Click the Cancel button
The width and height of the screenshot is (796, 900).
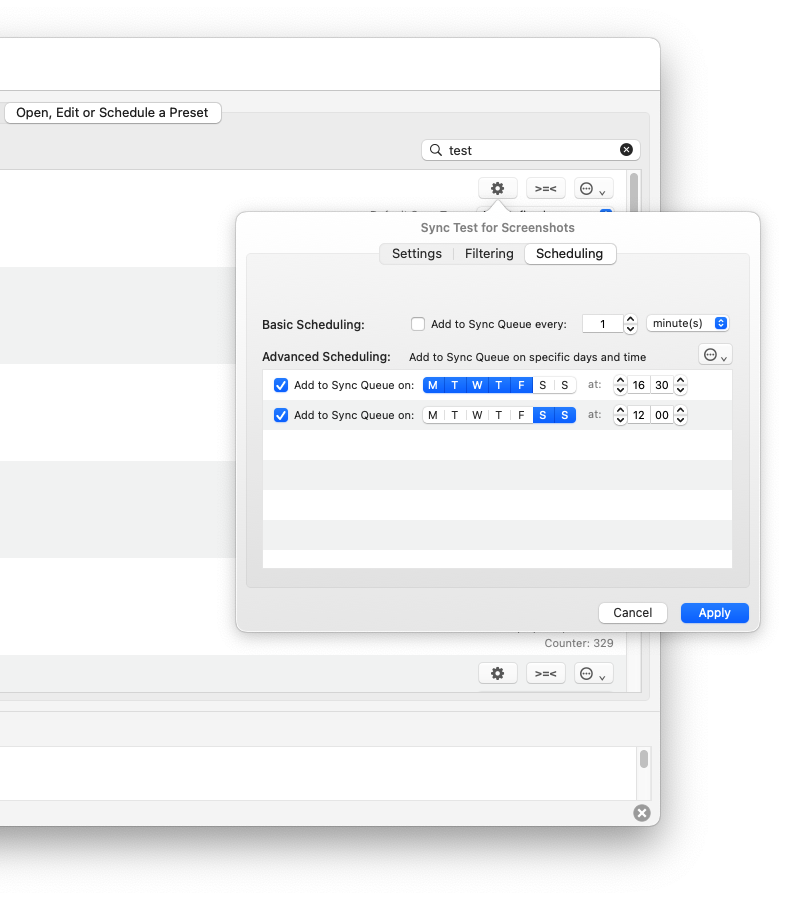tap(632, 613)
